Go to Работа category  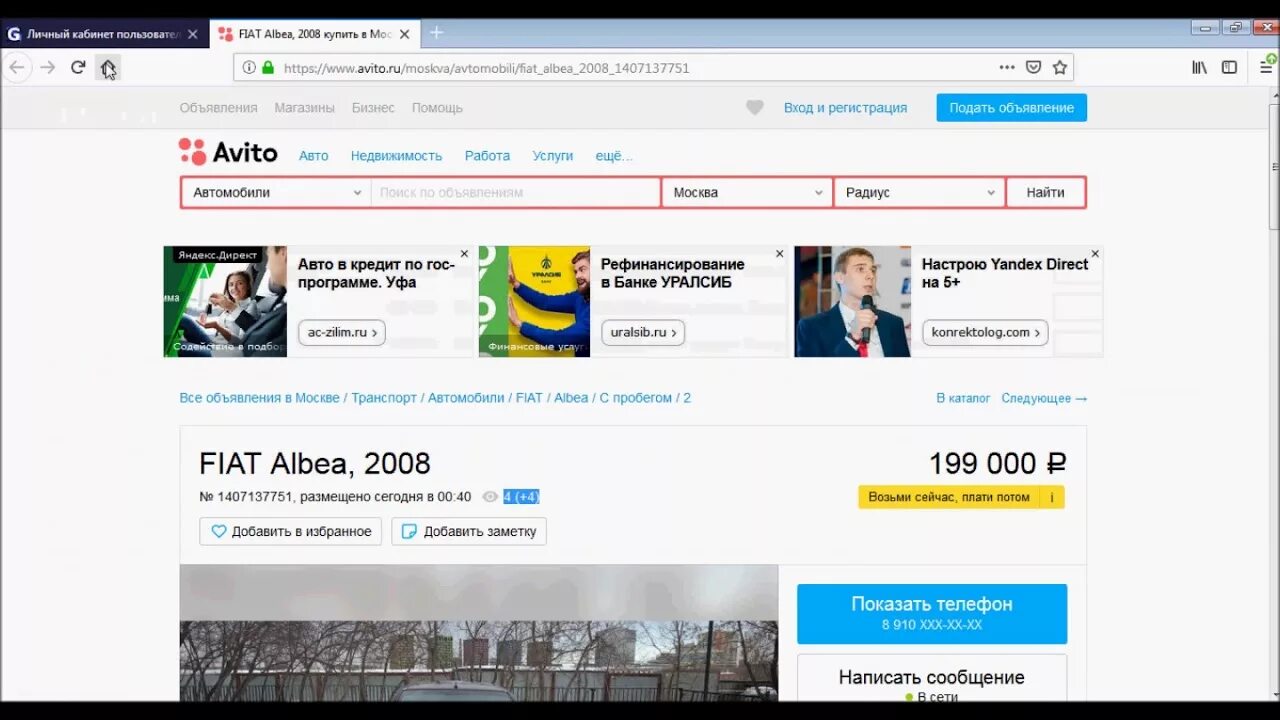[x=487, y=156]
